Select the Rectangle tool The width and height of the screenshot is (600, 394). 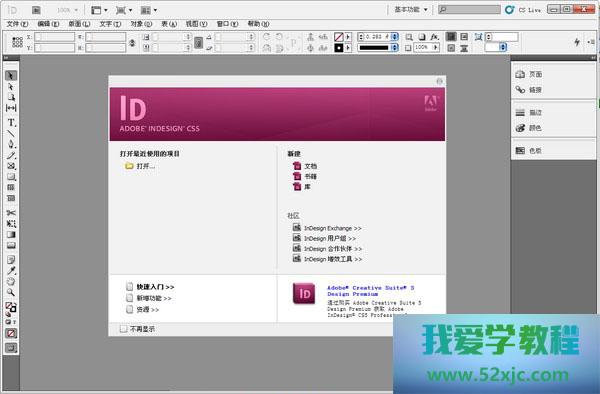pyautogui.click(x=11, y=177)
